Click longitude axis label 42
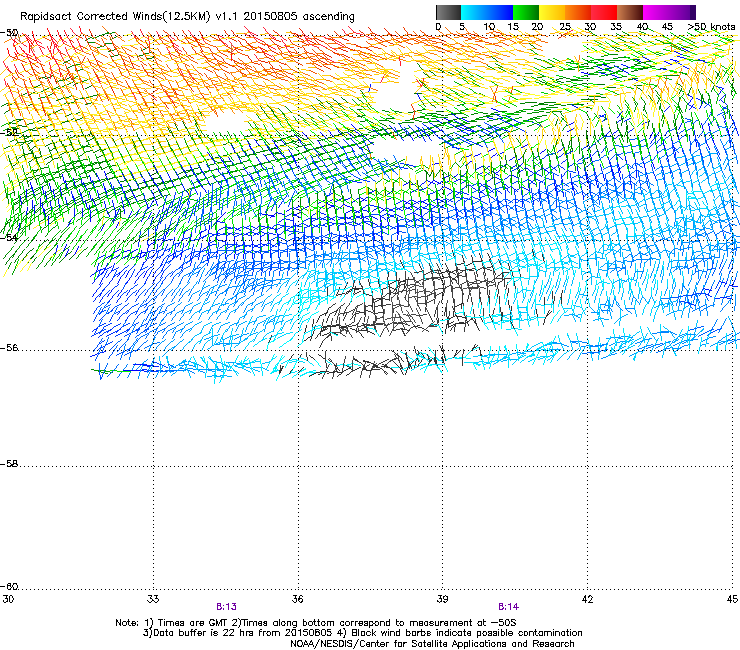This screenshot has height=650, width=740. pos(587,599)
